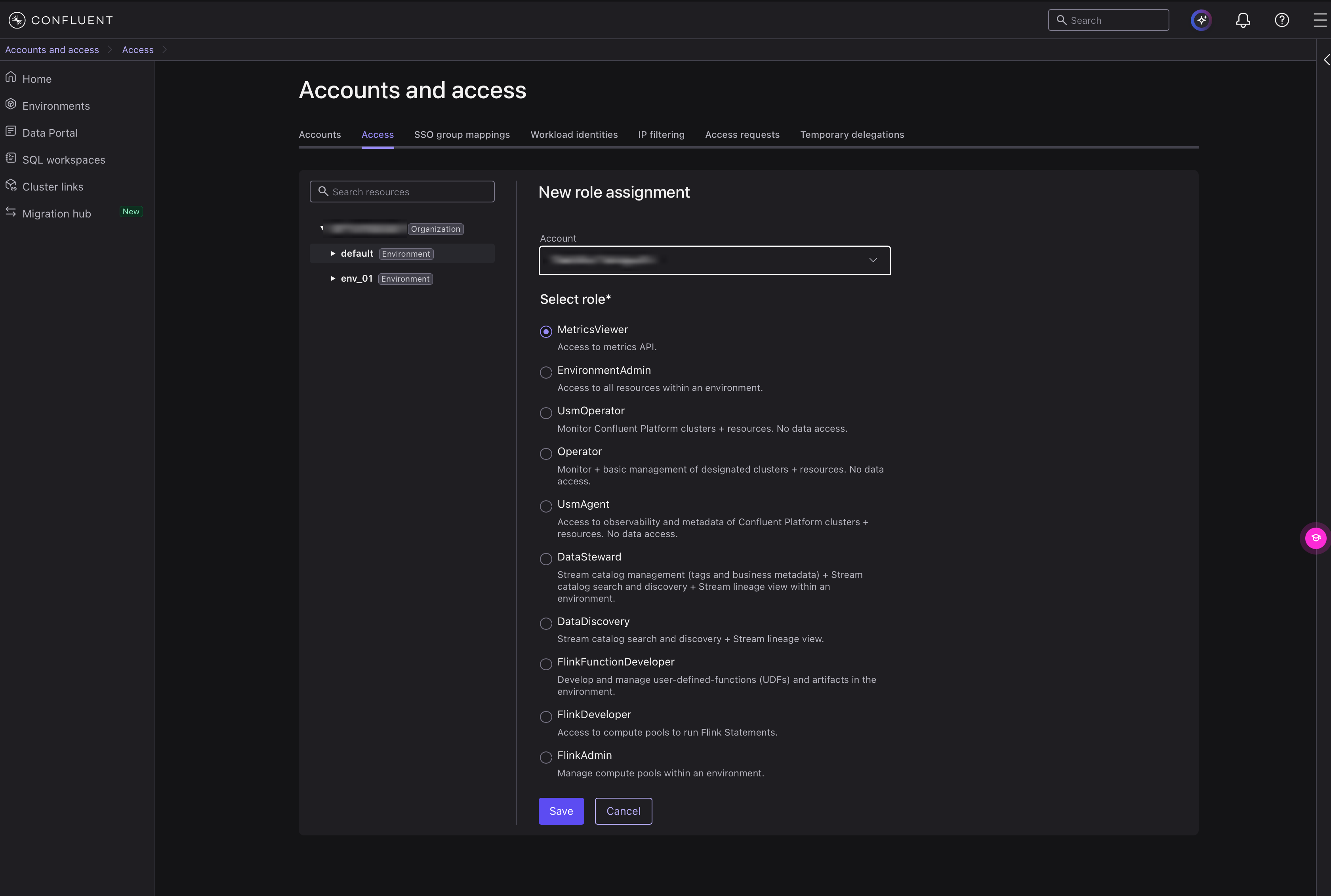
Task: Select the FlinkFunctionDeveloper role
Action: pos(546,664)
